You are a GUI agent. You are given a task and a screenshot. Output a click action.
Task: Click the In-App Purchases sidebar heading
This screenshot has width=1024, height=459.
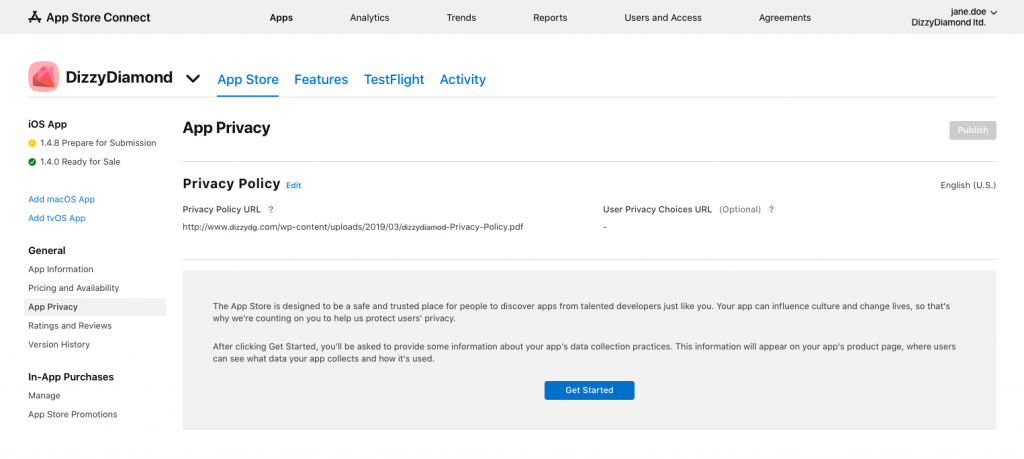point(71,377)
